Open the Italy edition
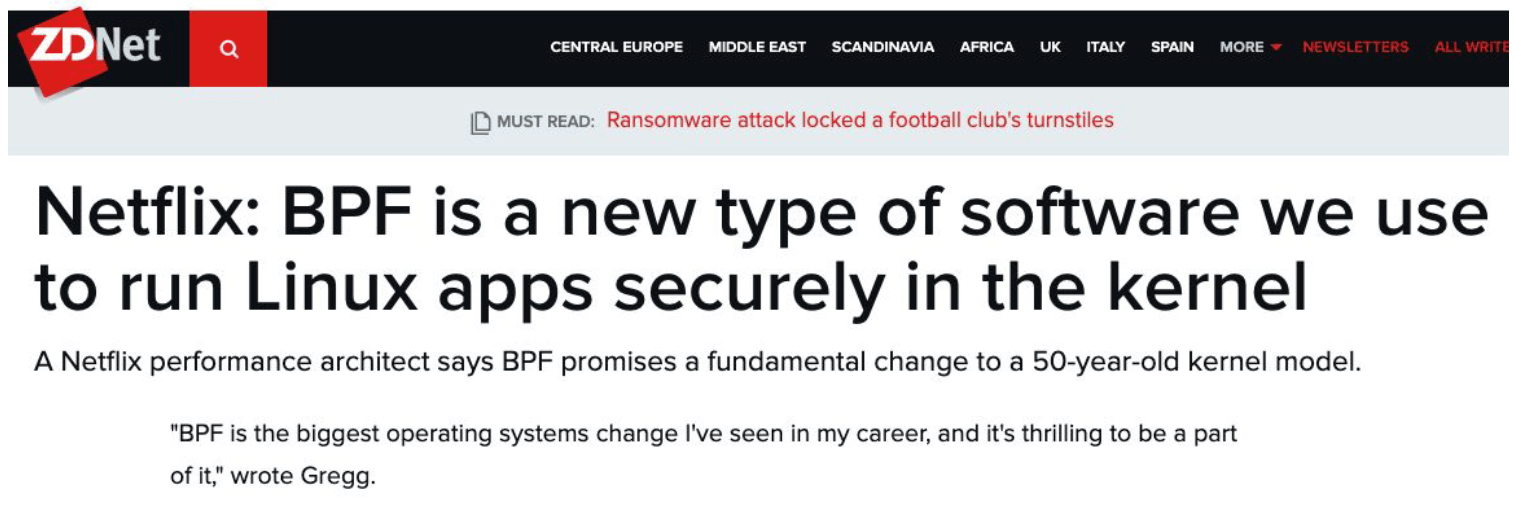Viewport: 1521px width, 509px height. [x=1105, y=47]
